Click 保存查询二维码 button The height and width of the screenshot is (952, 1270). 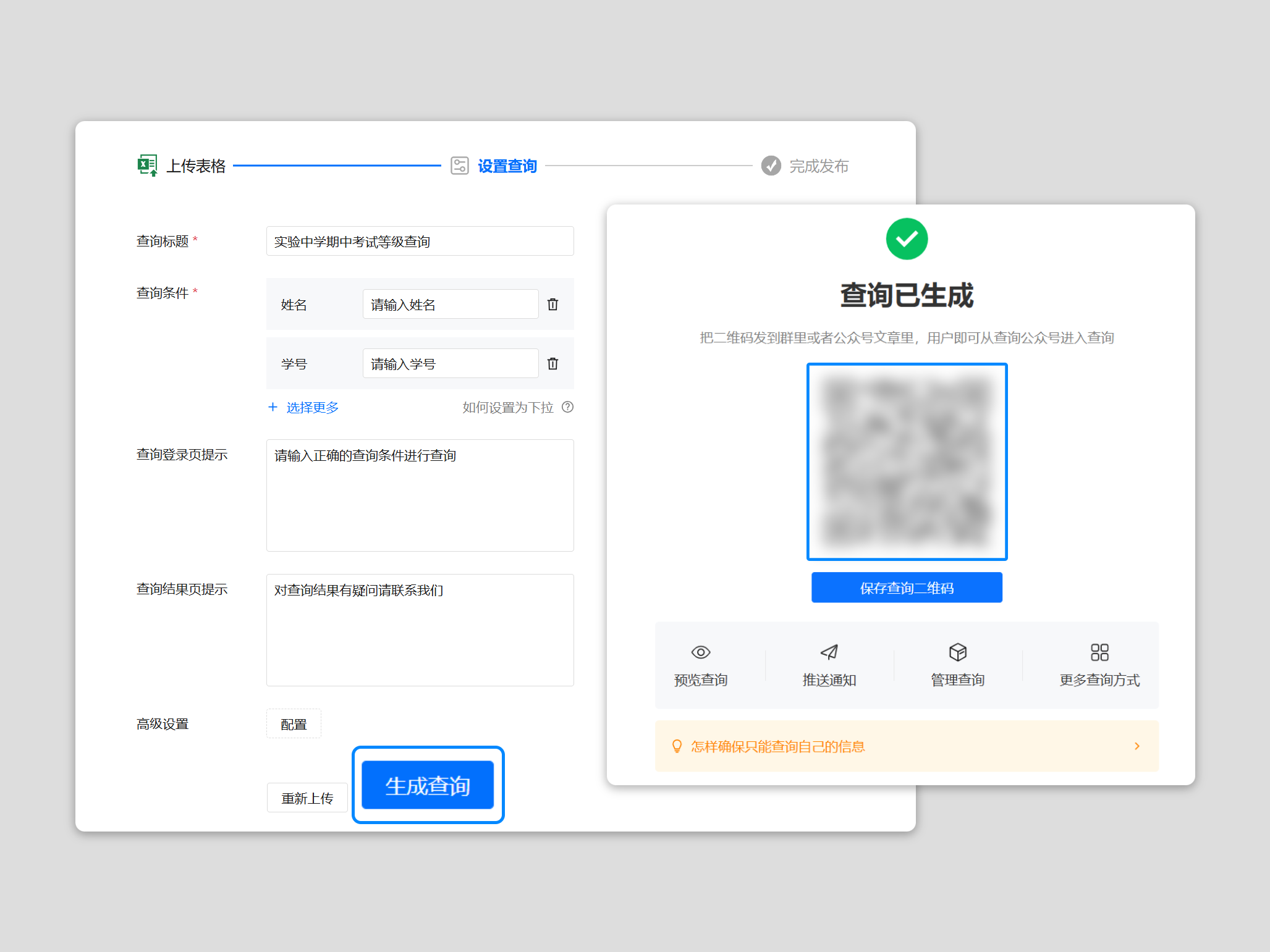[907, 588]
